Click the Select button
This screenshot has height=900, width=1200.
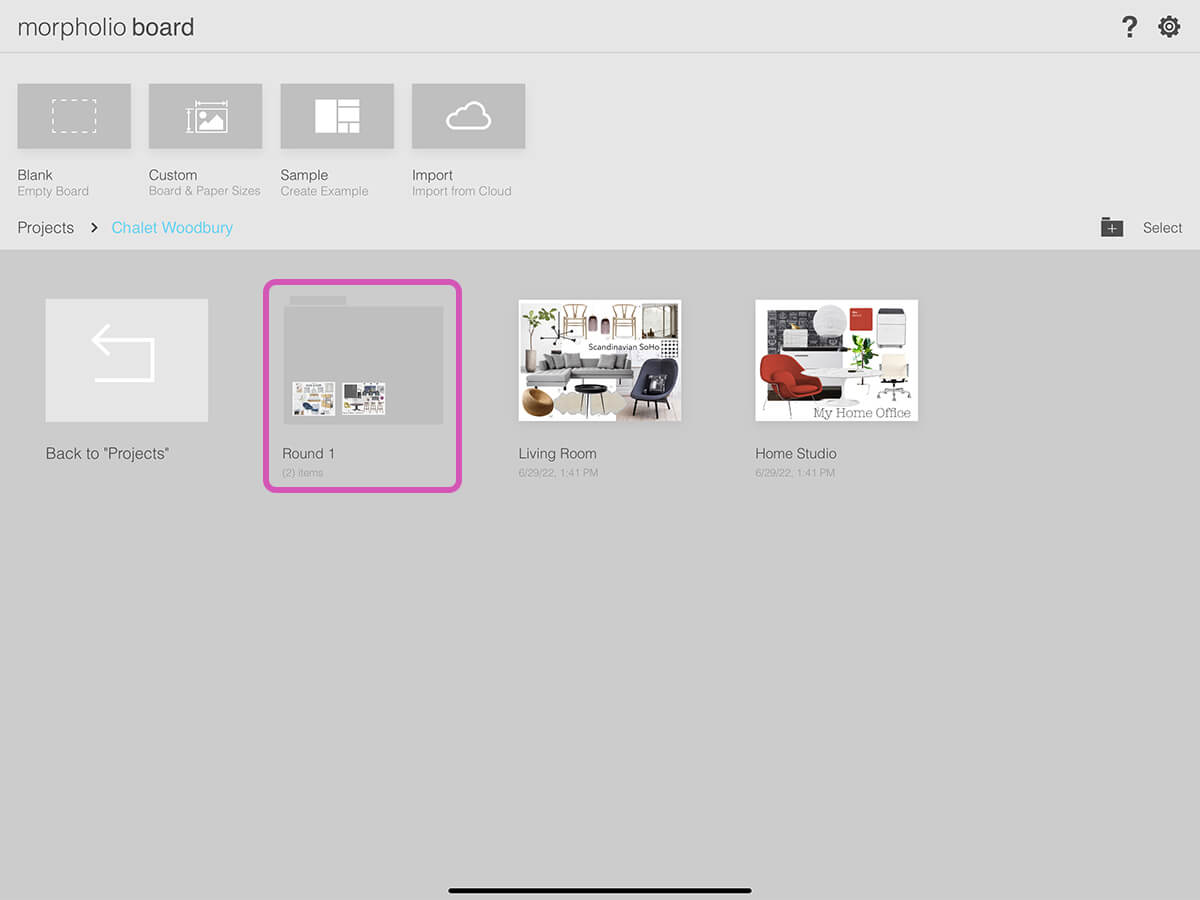click(x=1162, y=228)
